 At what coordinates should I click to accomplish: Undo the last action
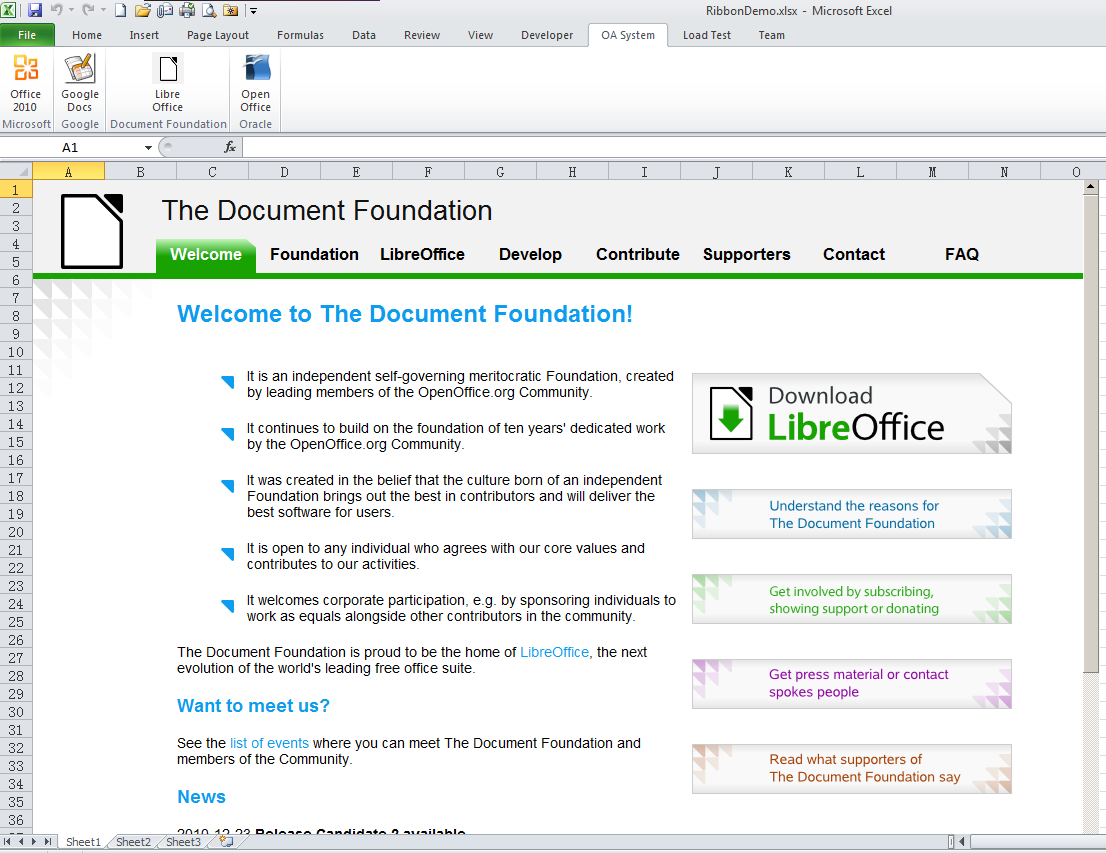tap(56, 10)
